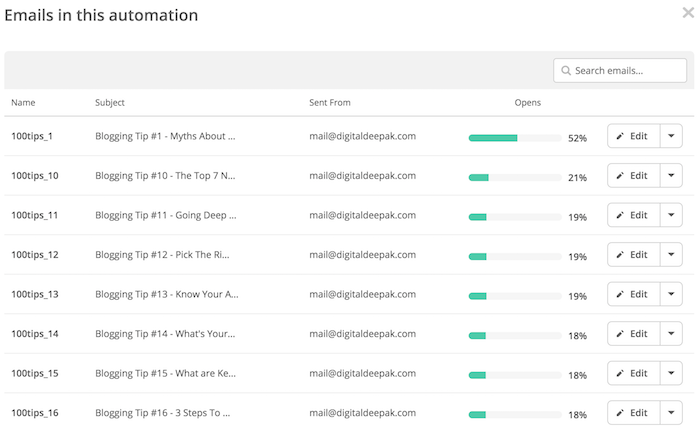Edit the 100tips_11 email
Viewport: 700px width, 432px height.
coord(633,215)
